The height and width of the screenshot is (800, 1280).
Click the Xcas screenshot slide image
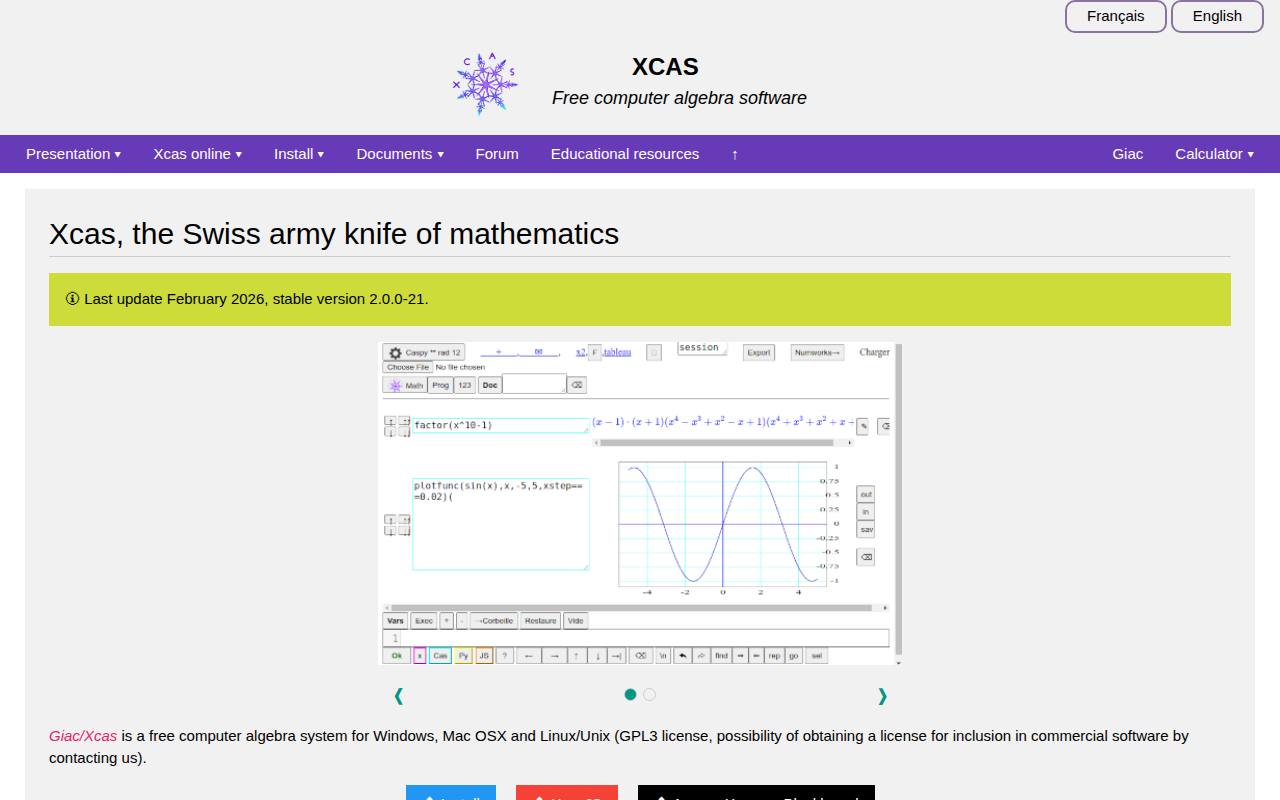[x=640, y=504]
